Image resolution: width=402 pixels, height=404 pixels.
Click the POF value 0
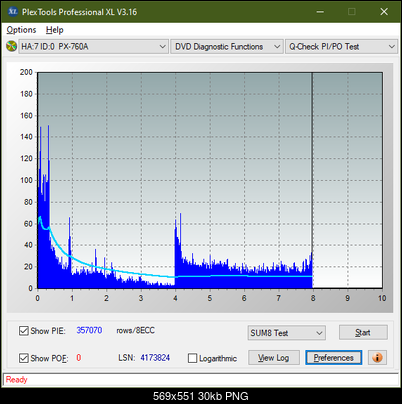[79, 358]
